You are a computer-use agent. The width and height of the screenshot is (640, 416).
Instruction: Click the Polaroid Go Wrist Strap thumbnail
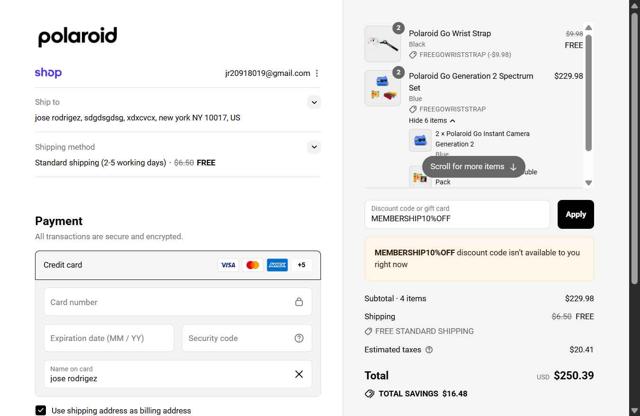click(x=382, y=44)
